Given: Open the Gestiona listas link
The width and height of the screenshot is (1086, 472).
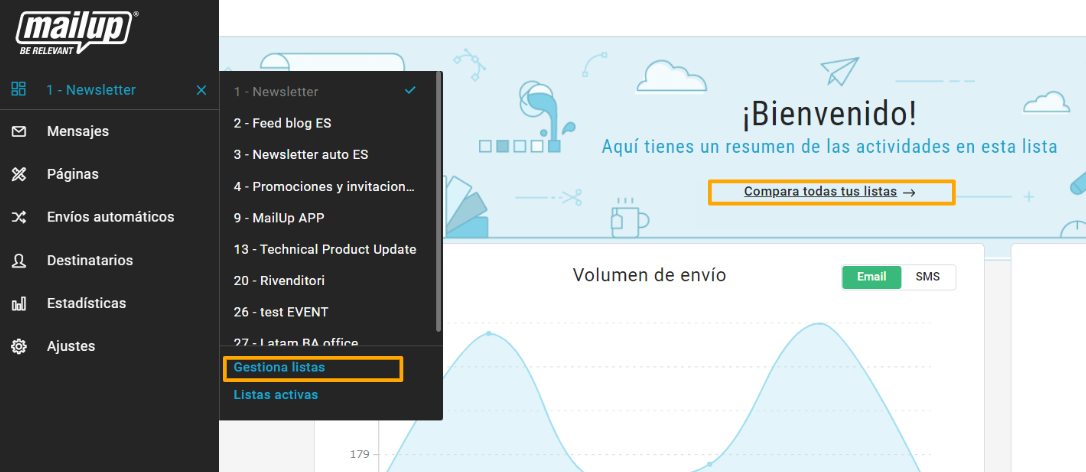Looking at the screenshot, I should (x=279, y=368).
